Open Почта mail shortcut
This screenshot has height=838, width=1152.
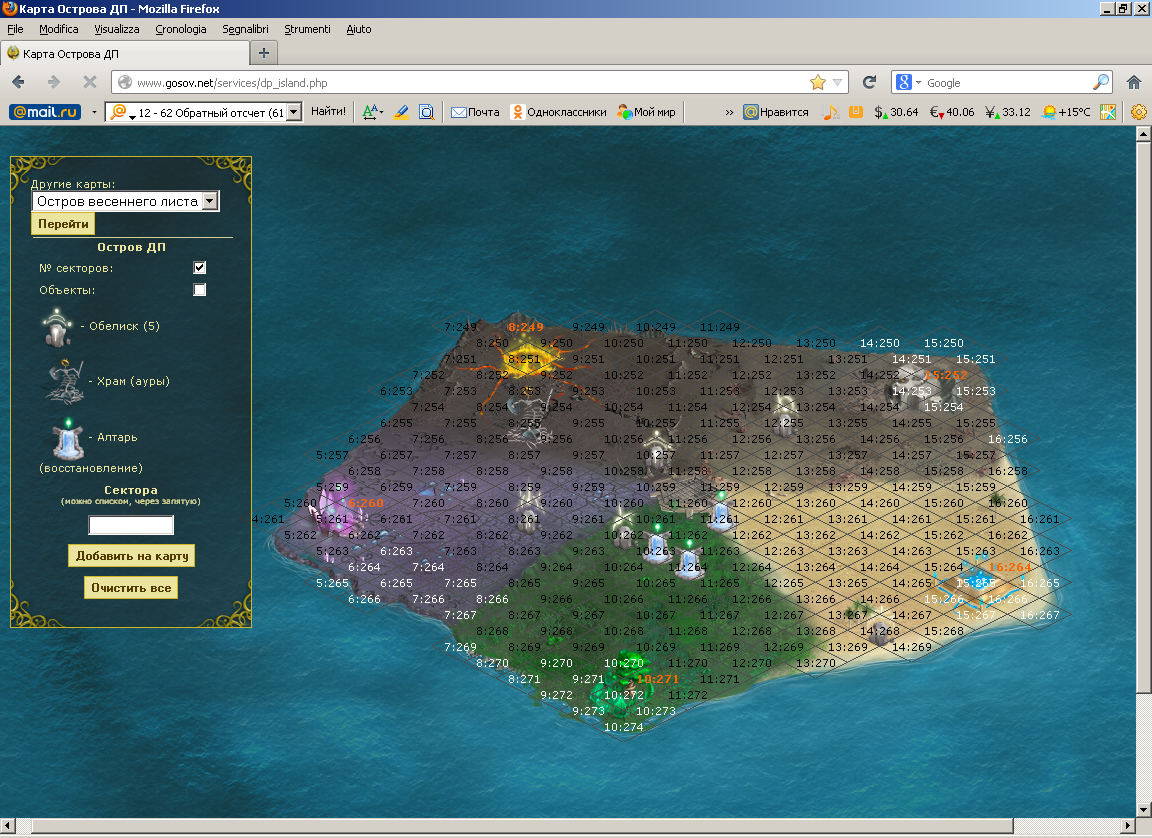pos(475,112)
